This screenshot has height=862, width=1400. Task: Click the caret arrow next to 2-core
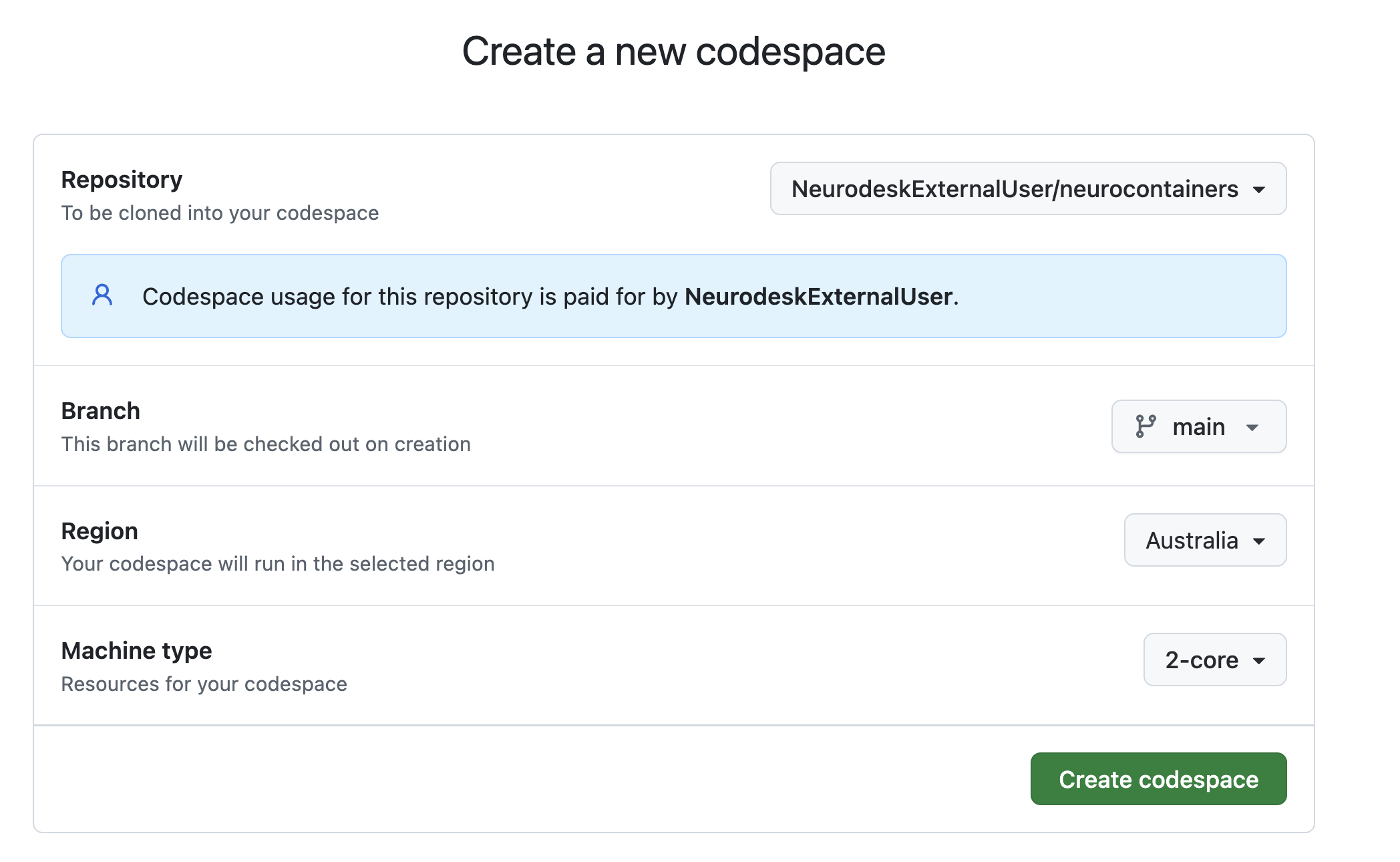click(x=1259, y=661)
